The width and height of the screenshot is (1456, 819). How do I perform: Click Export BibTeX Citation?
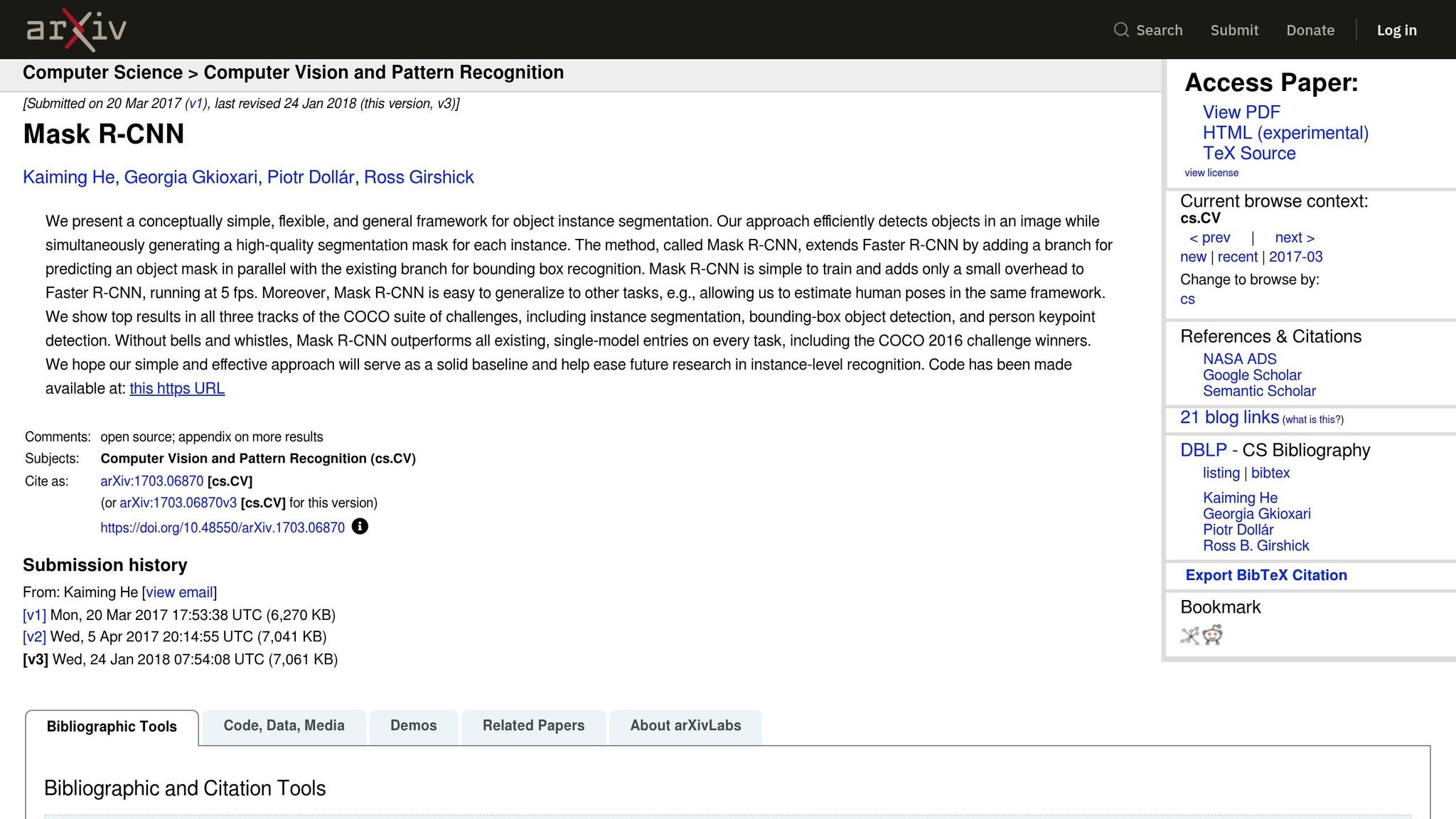pyautogui.click(x=1266, y=576)
